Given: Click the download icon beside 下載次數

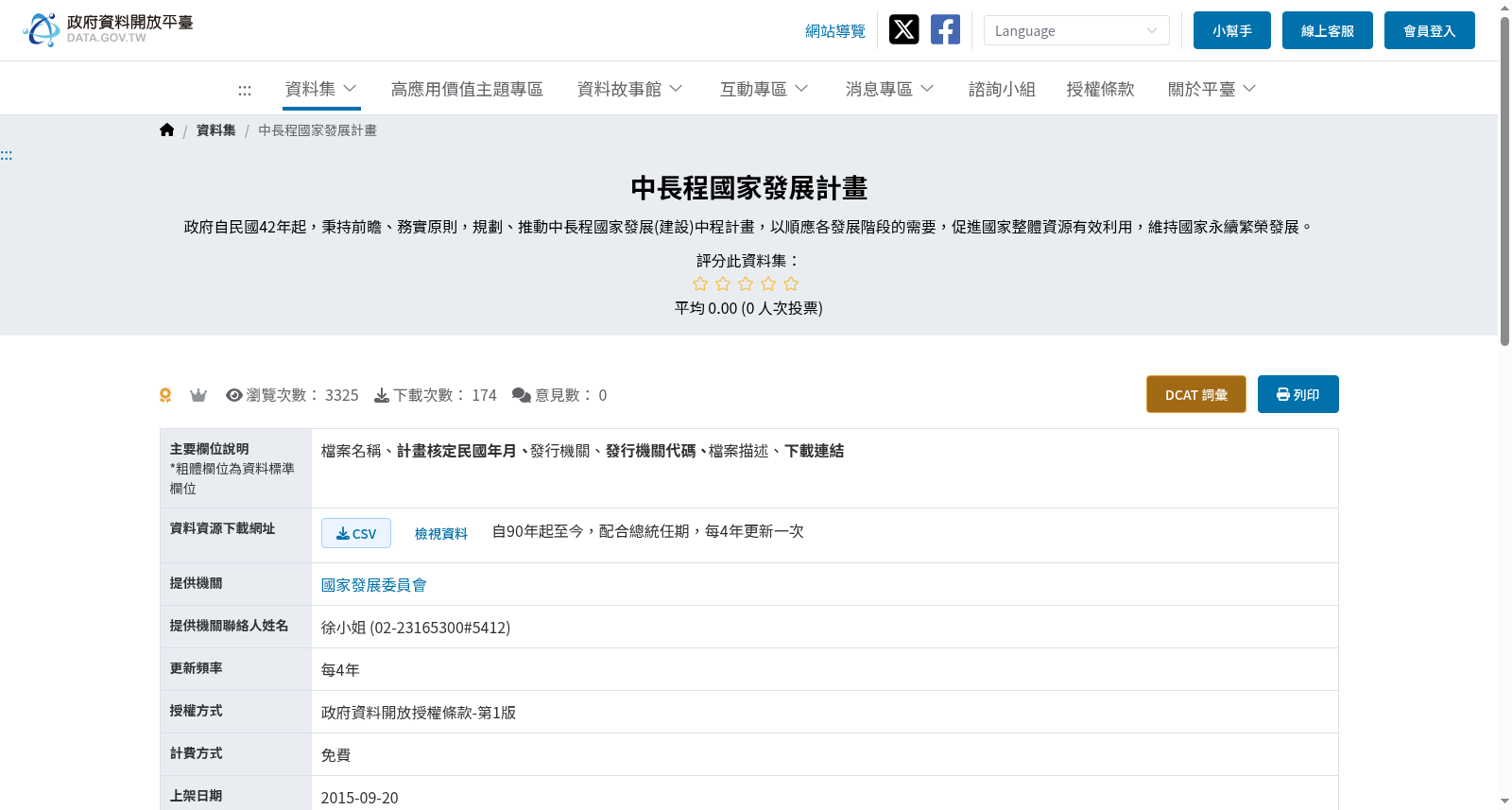Looking at the screenshot, I should tap(382, 395).
